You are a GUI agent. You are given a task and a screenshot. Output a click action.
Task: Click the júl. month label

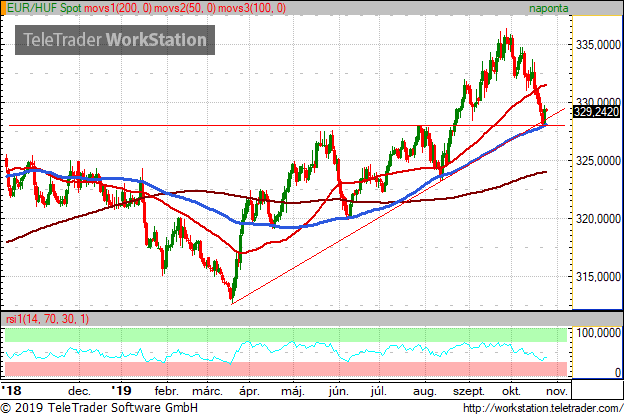(378, 392)
